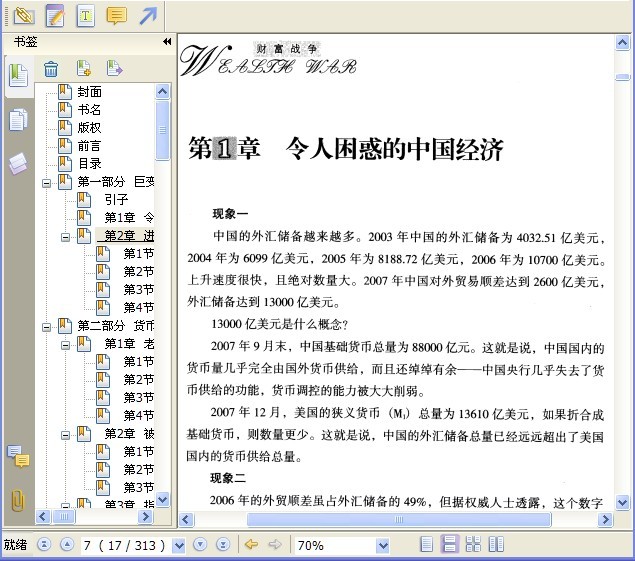Click the page number field 7 (17/313)
The image size is (635, 561).
[x=126, y=546]
